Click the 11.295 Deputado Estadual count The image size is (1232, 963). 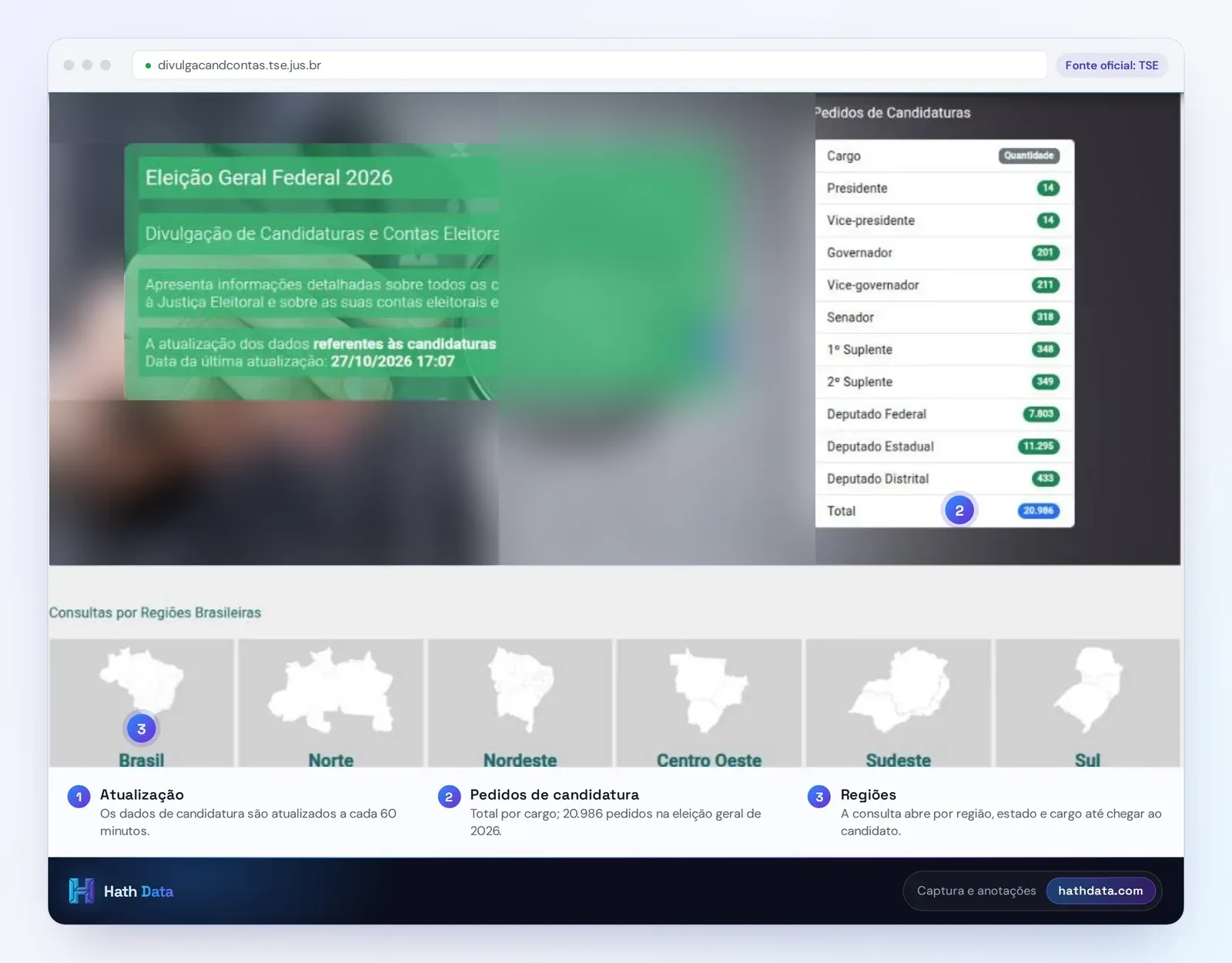pos(1039,446)
